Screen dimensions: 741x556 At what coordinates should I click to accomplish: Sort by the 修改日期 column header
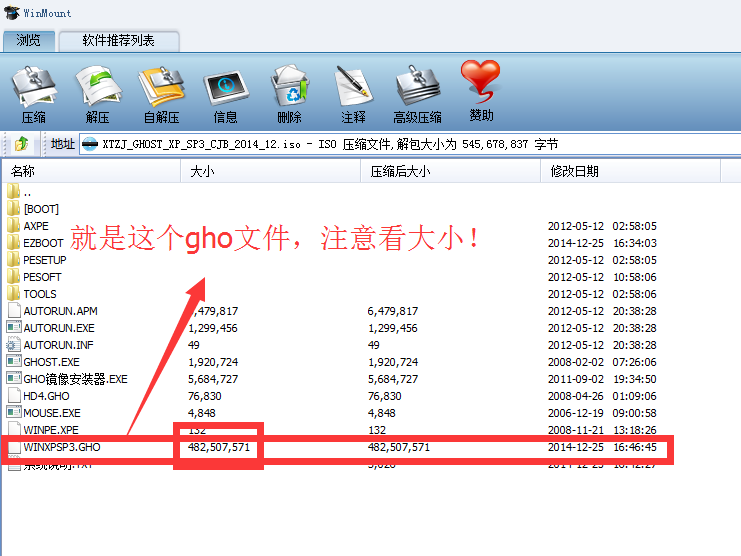click(574, 171)
